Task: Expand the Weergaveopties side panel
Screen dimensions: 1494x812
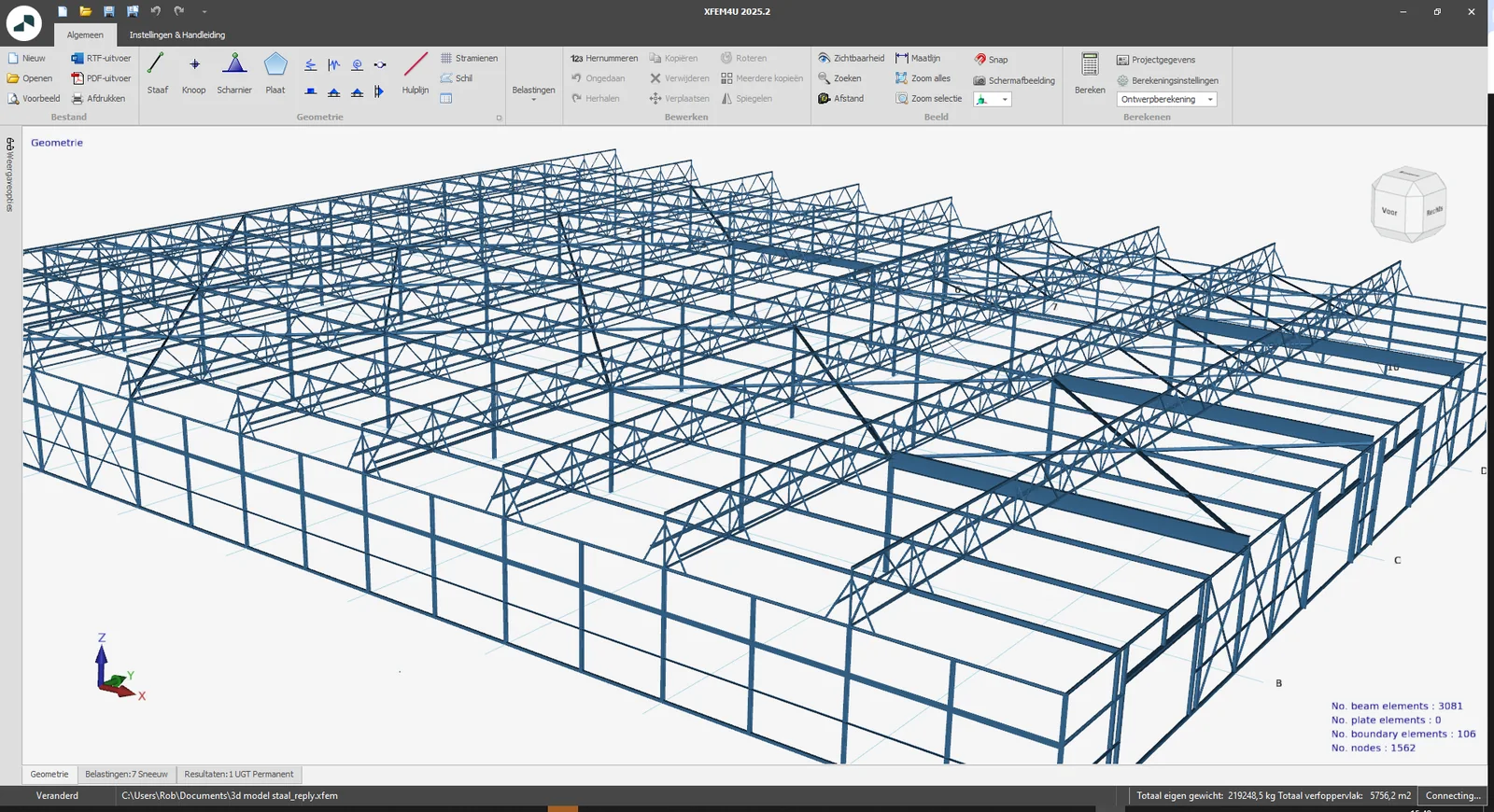Action: pos(10,175)
